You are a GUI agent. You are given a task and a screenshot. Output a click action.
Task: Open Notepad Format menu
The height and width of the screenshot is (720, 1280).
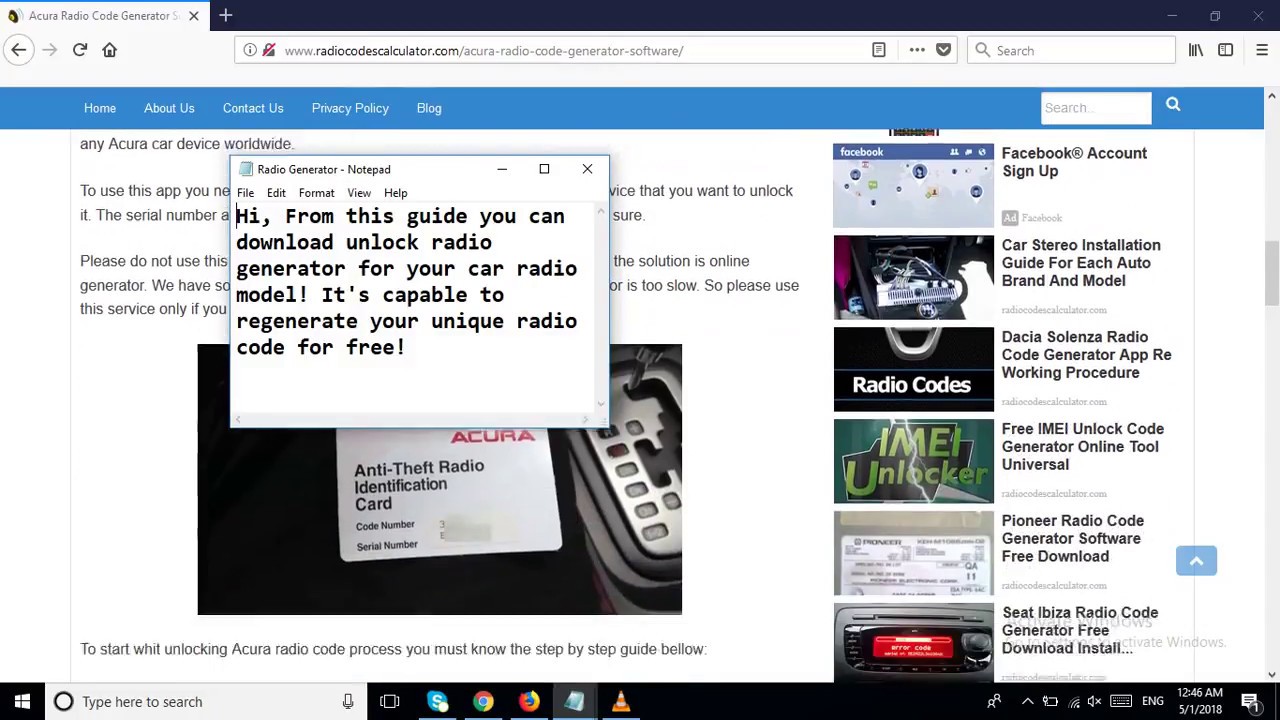(x=316, y=193)
